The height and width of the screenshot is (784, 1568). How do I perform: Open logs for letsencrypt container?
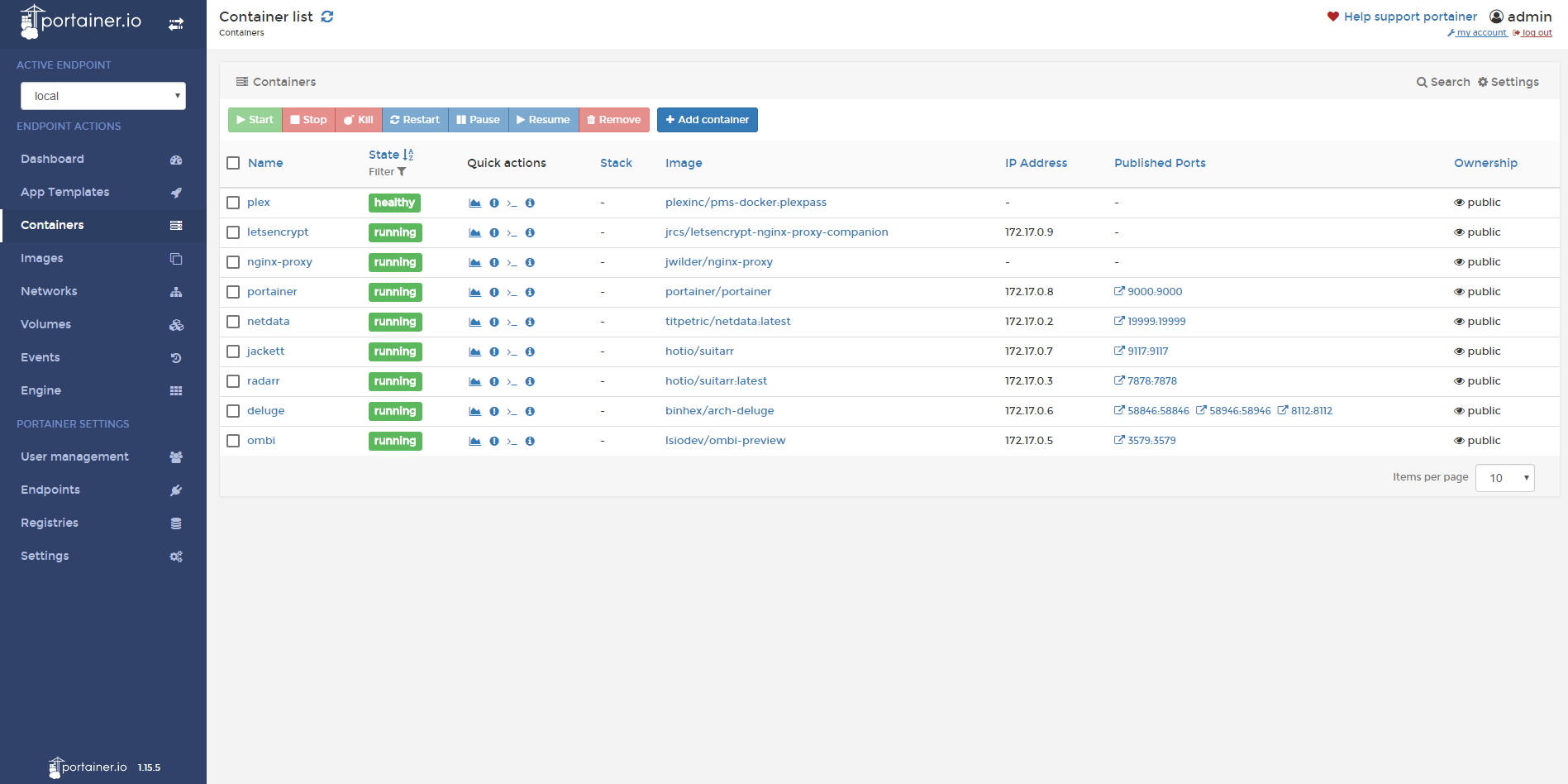point(494,232)
